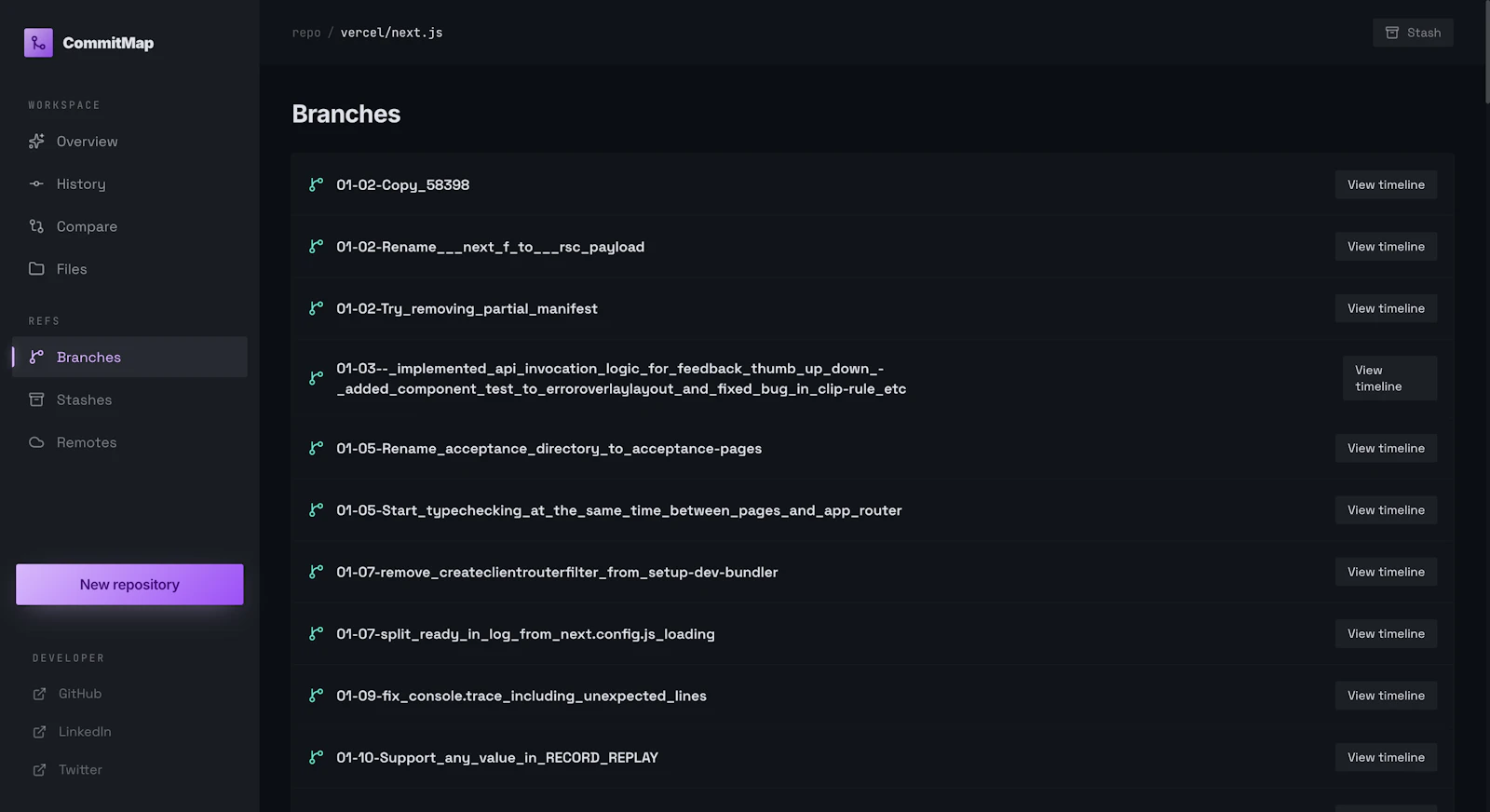Click the CommitMap logo icon
The width and height of the screenshot is (1490, 812).
click(38, 43)
